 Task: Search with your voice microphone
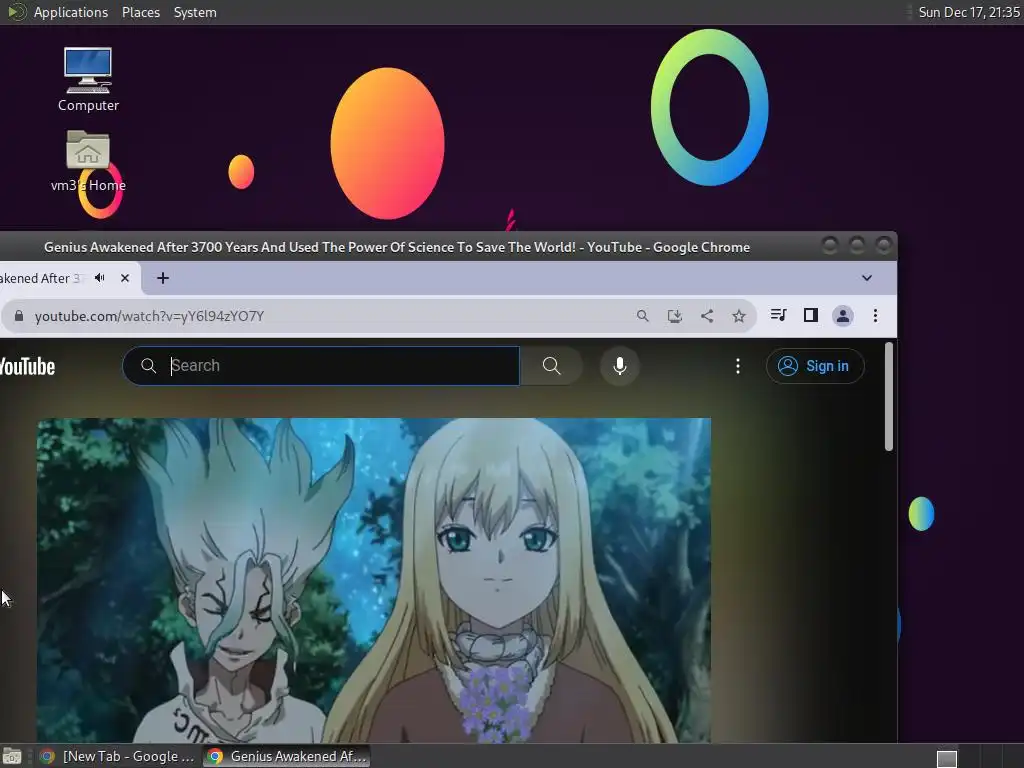pos(620,366)
